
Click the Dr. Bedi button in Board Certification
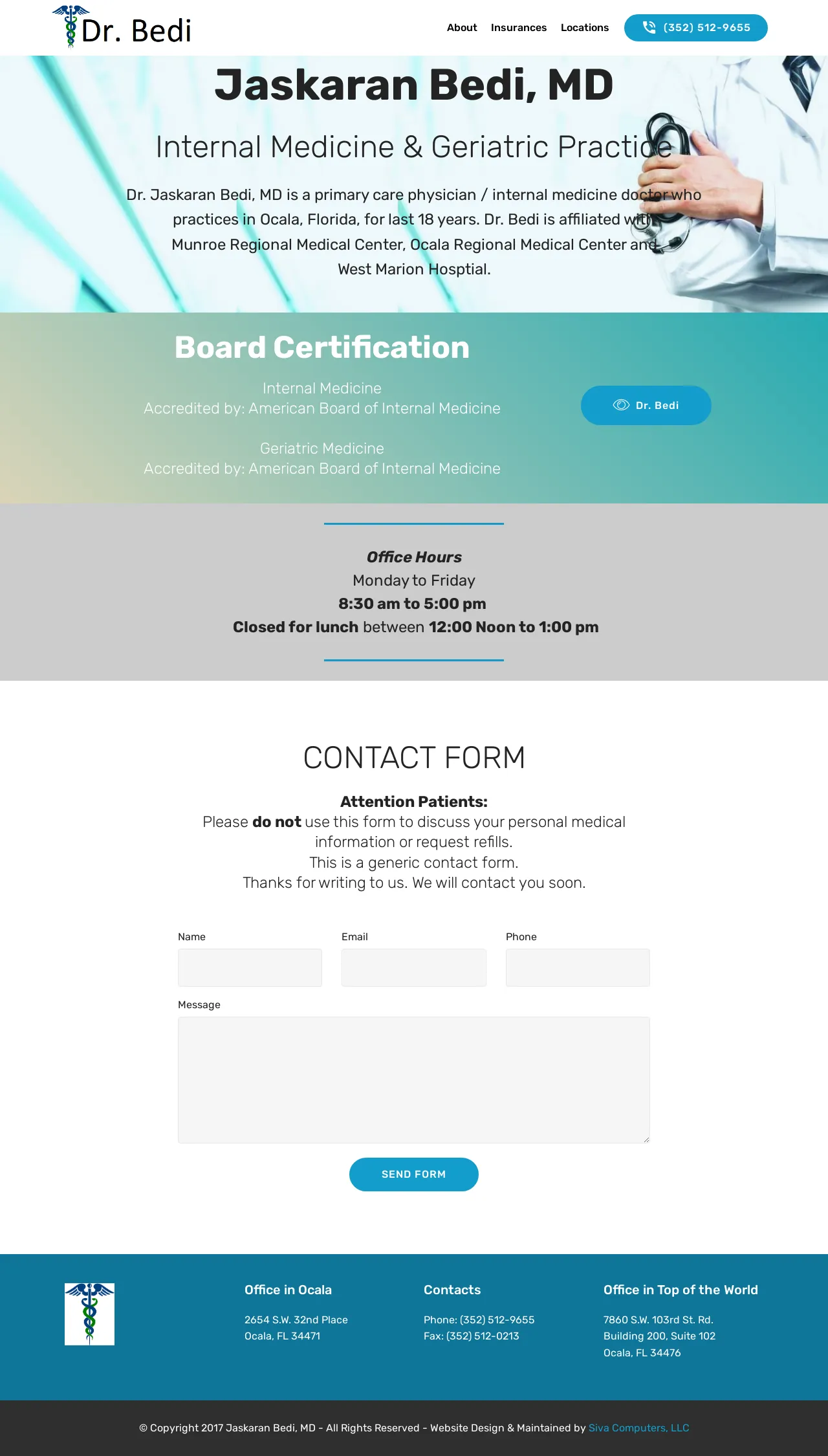(x=646, y=405)
